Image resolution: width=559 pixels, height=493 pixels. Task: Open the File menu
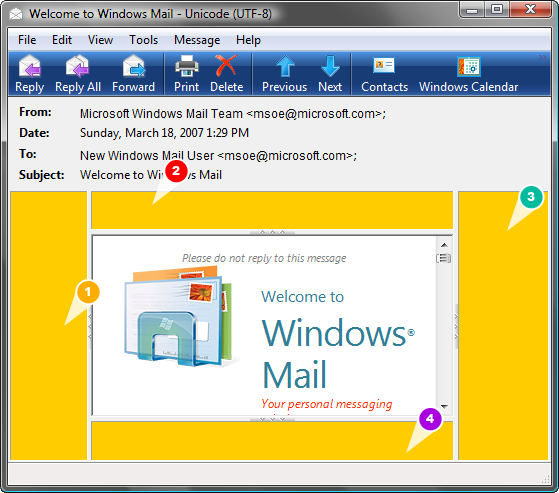pos(27,40)
